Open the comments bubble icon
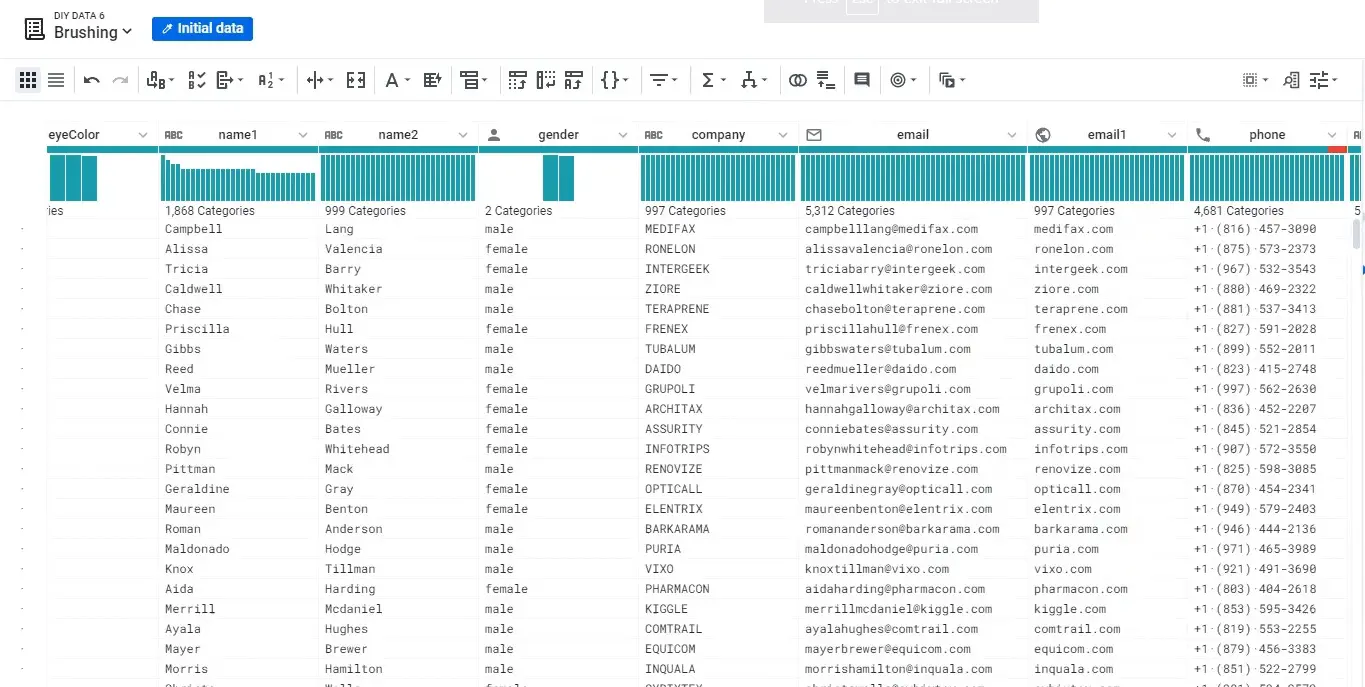1365x687 pixels. [862, 80]
